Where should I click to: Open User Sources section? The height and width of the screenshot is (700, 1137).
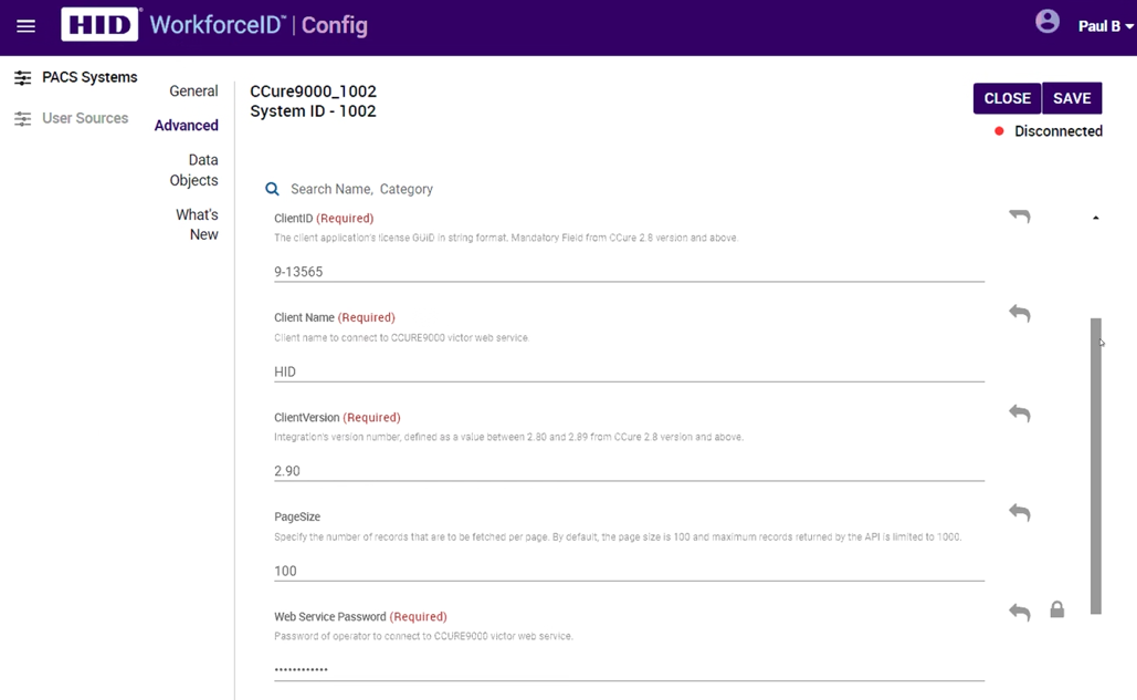[85, 118]
